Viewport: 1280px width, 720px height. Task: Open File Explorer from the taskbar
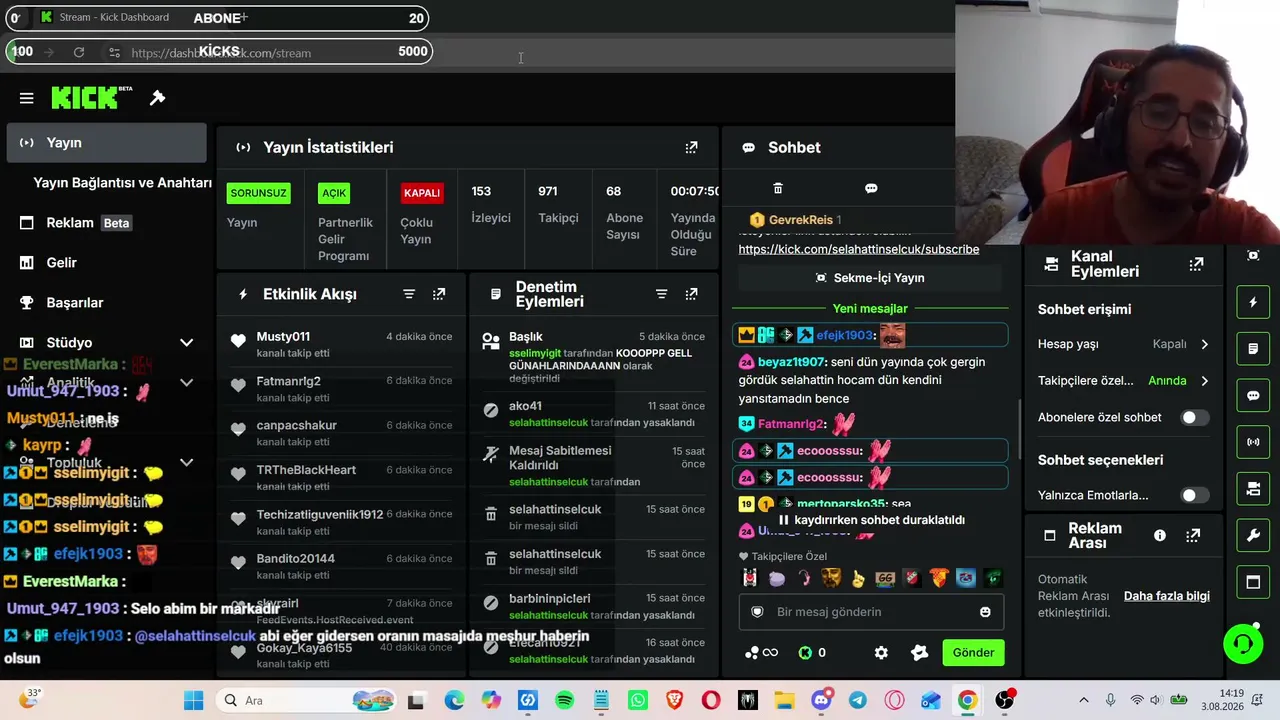[x=785, y=700]
